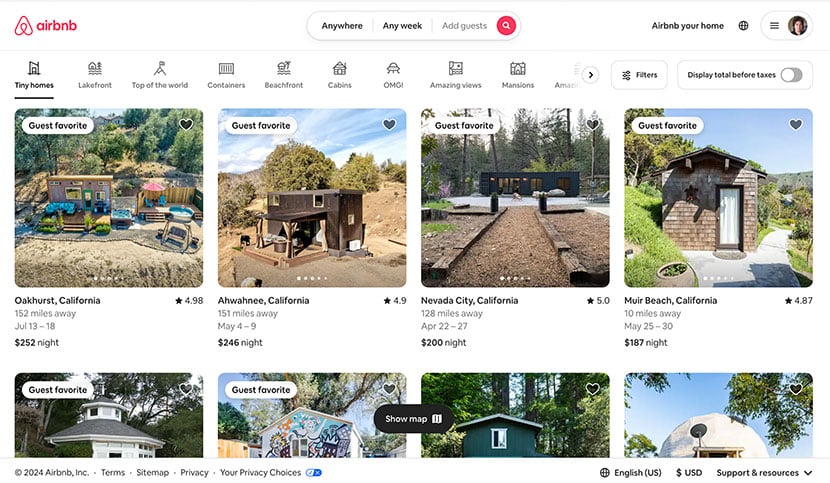Open the globe language selector in header
Screen dimensions: 830x483
[743, 26]
